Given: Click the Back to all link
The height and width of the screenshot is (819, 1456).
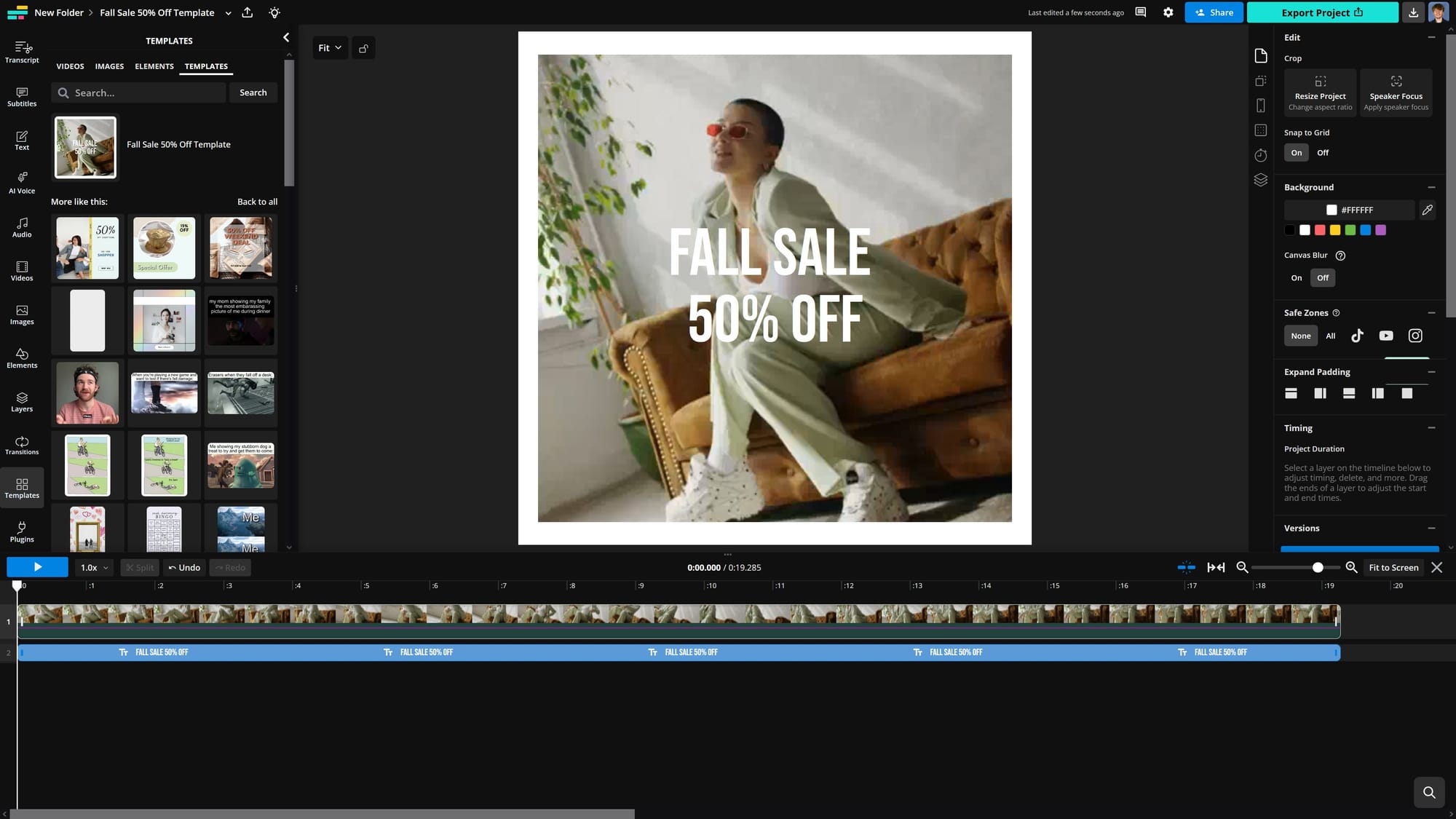Looking at the screenshot, I should (258, 202).
